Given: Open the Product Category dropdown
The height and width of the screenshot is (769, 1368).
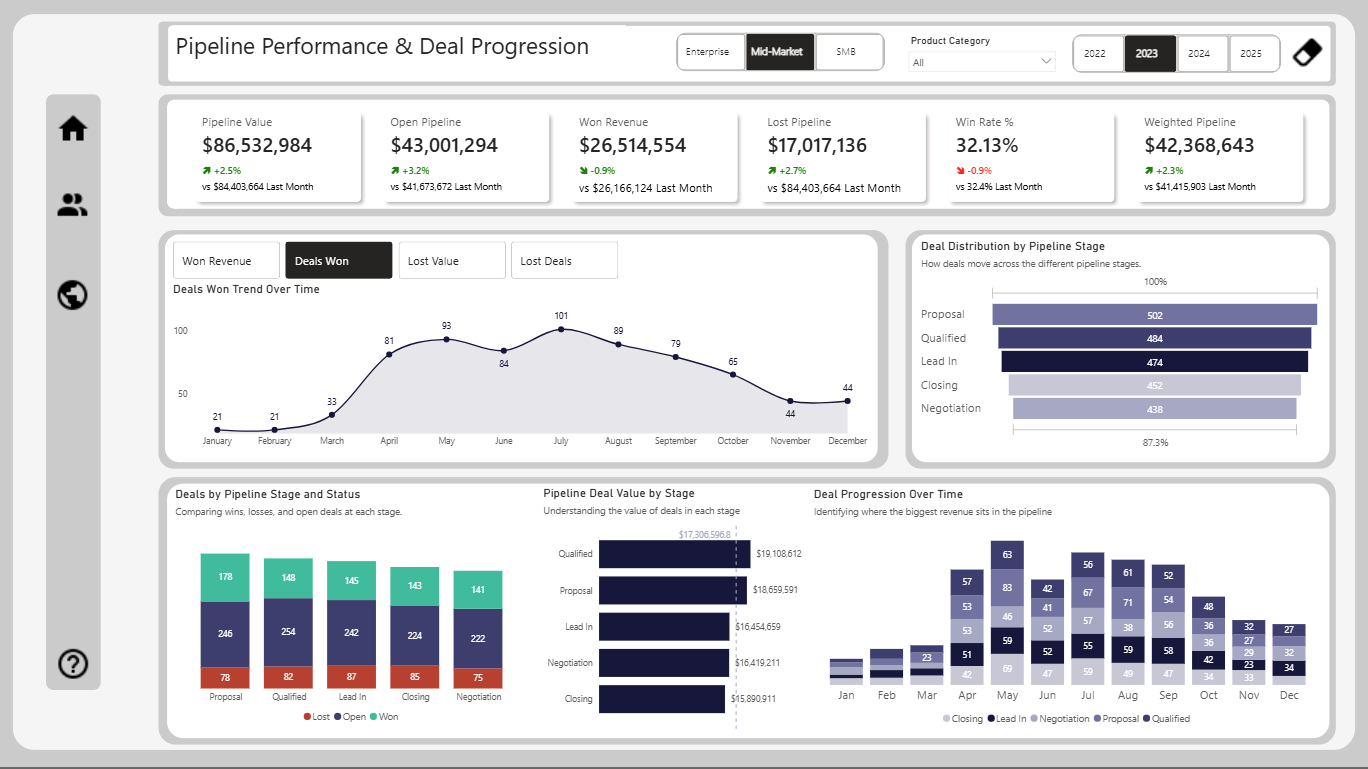Looking at the screenshot, I should pos(982,62).
